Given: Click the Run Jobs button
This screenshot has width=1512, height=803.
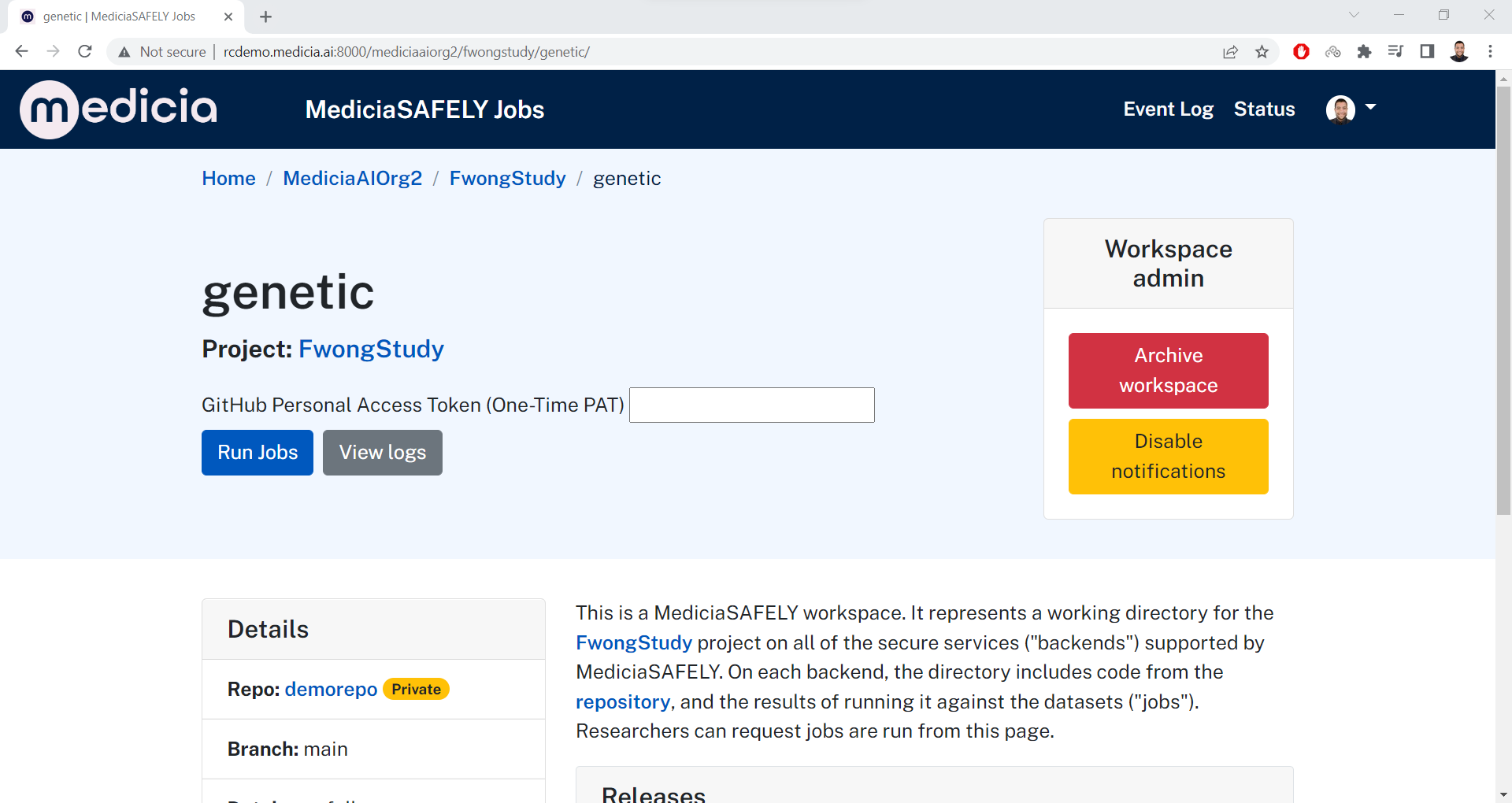Looking at the screenshot, I should [258, 453].
